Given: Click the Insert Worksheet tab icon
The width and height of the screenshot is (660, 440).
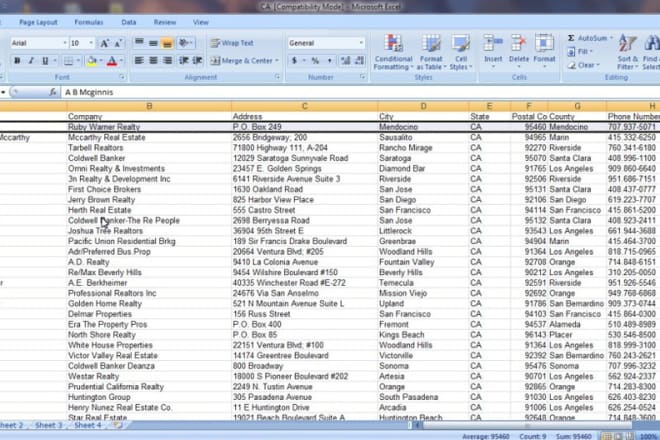Looking at the screenshot, I should point(118,425).
